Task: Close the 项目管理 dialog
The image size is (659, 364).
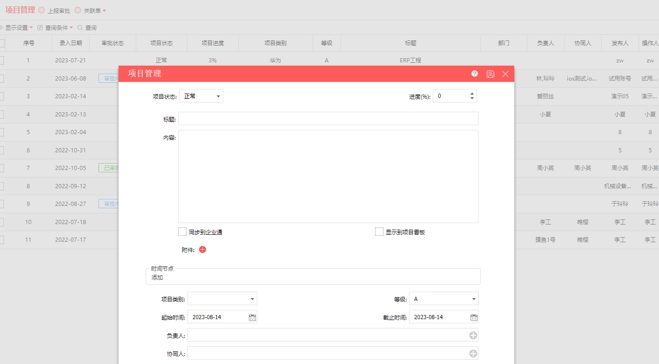Action: [505, 74]
